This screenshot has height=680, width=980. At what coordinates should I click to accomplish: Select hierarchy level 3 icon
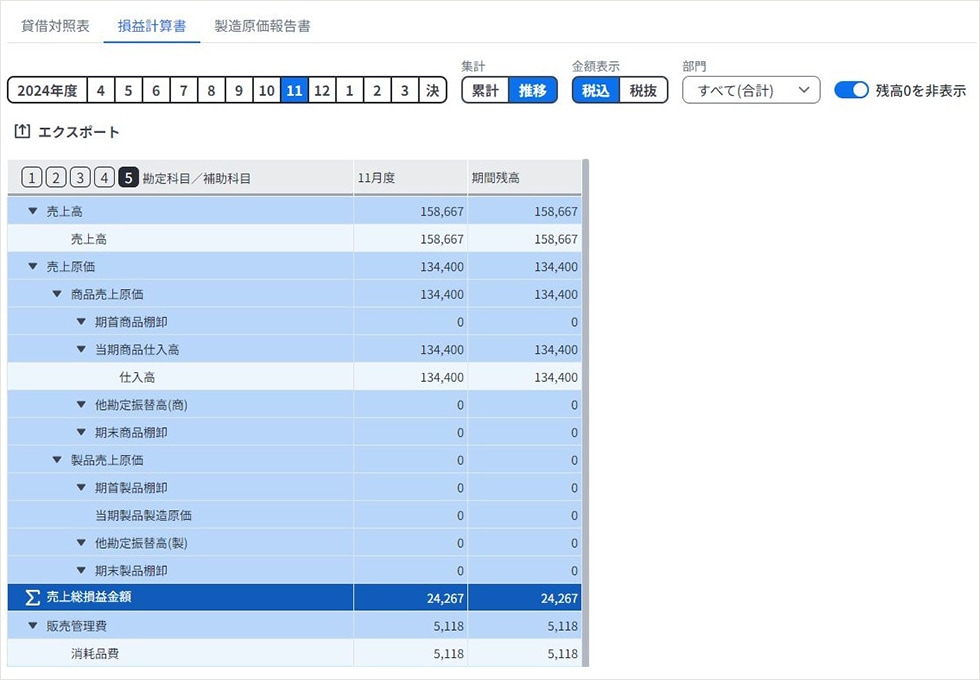[80, 178]
